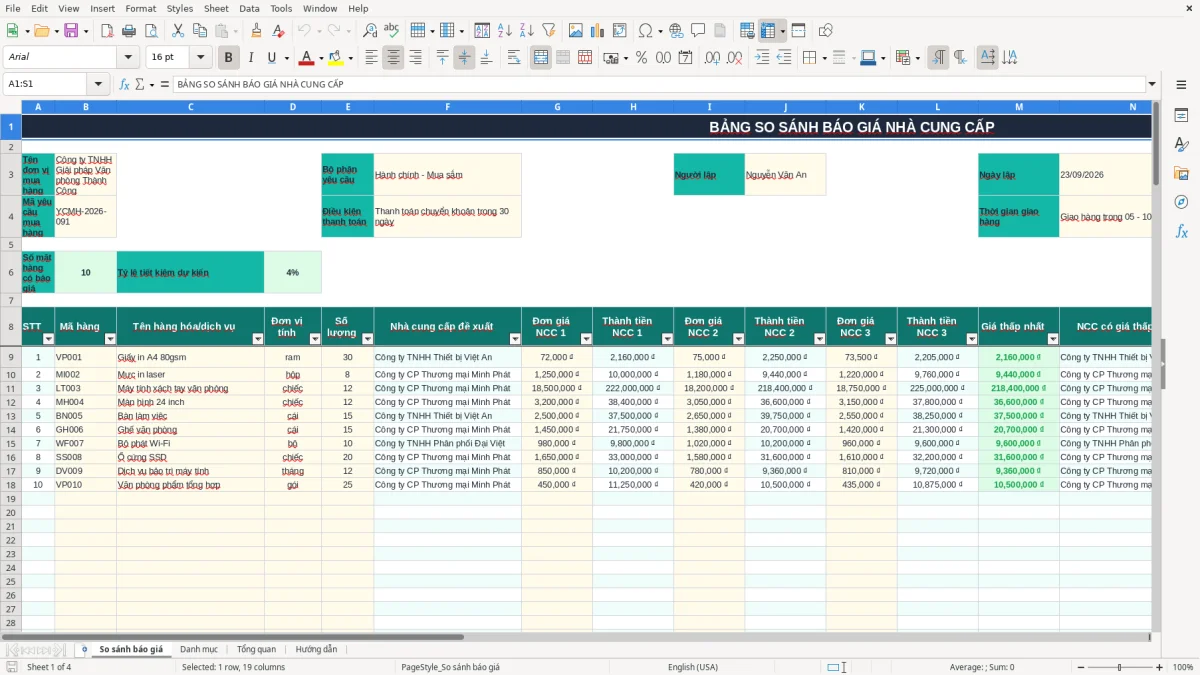1200x675 pixels.
Task: Expand the formula bar
Action: click(1152, 84)
